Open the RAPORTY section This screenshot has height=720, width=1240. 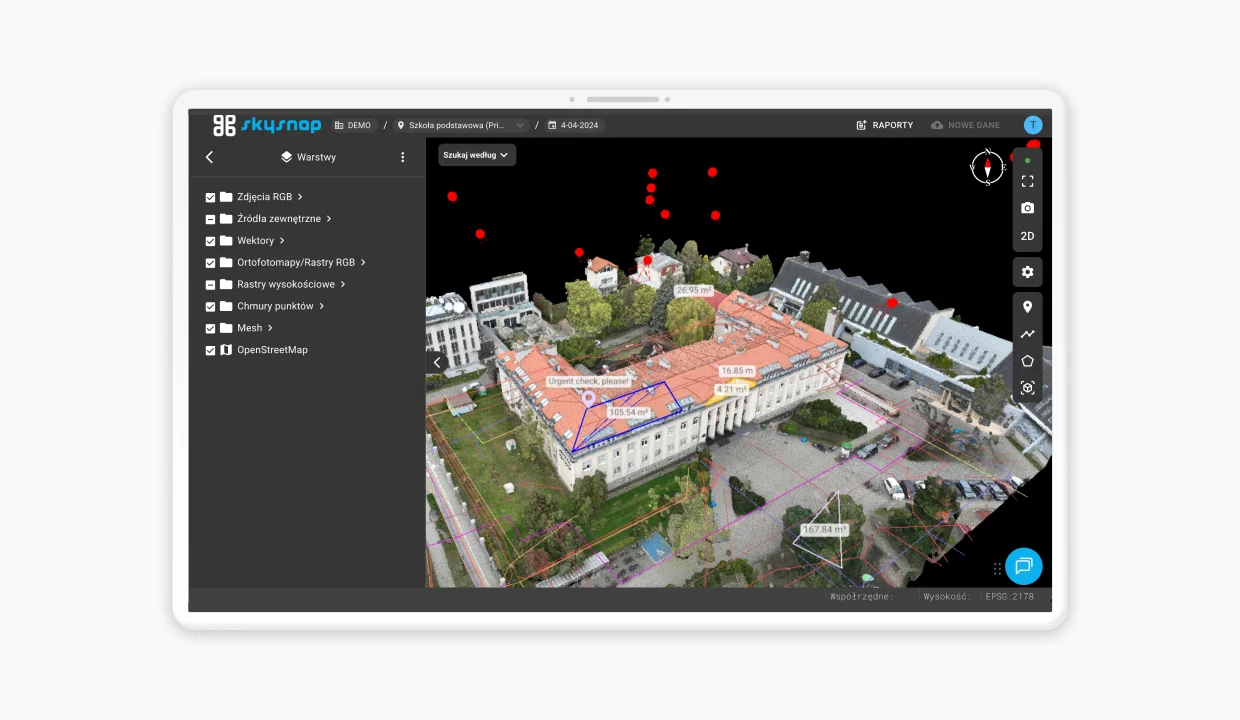(885, 125)
